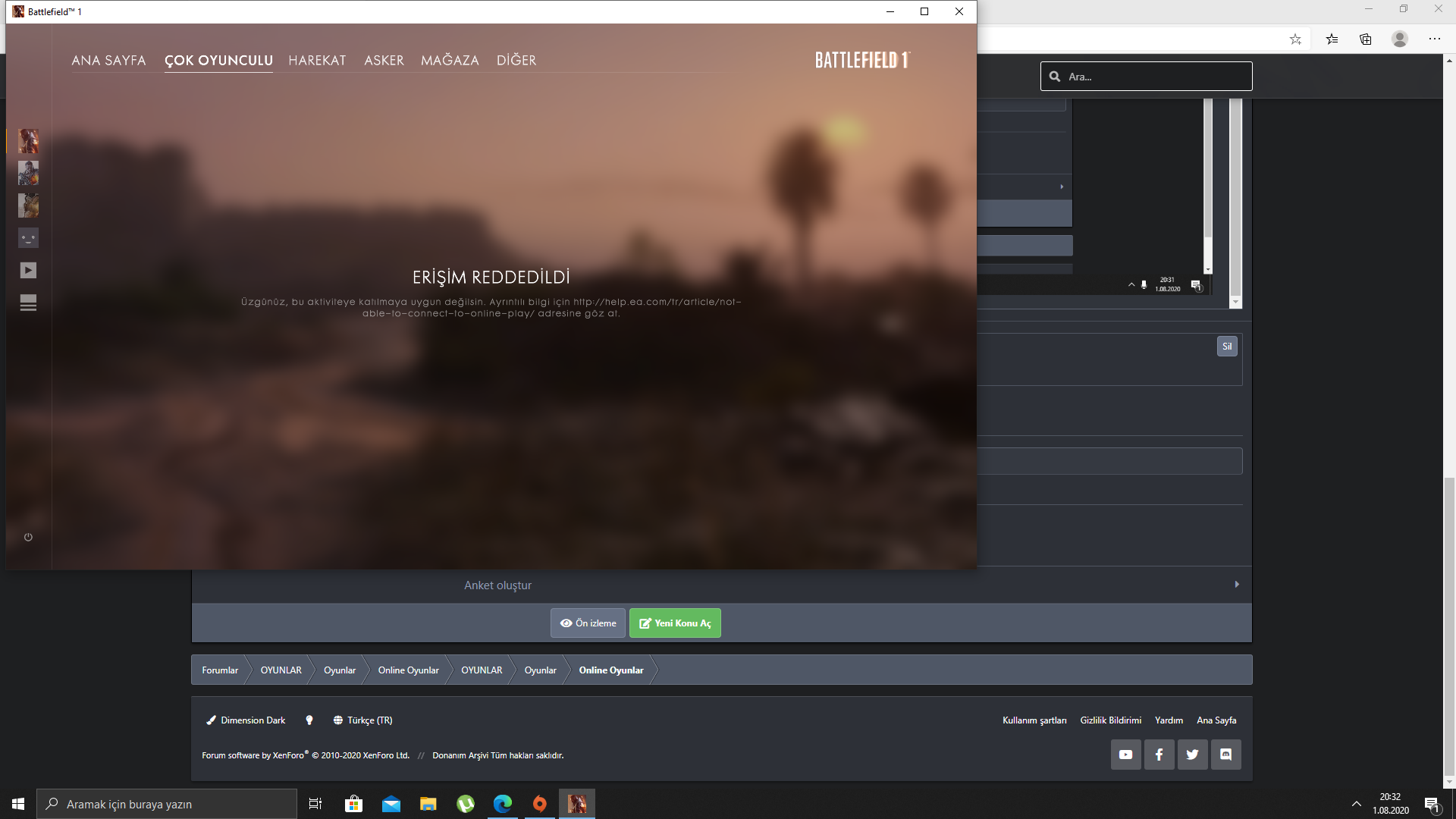Open Microsoft Store from taskbar
Viewport: 1456px width, 819px height.
click(353, 804)
